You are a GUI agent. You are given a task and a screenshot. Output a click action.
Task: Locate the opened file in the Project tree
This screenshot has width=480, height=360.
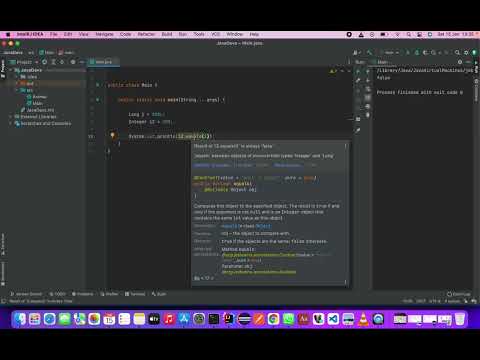click(x=44, y=62)
